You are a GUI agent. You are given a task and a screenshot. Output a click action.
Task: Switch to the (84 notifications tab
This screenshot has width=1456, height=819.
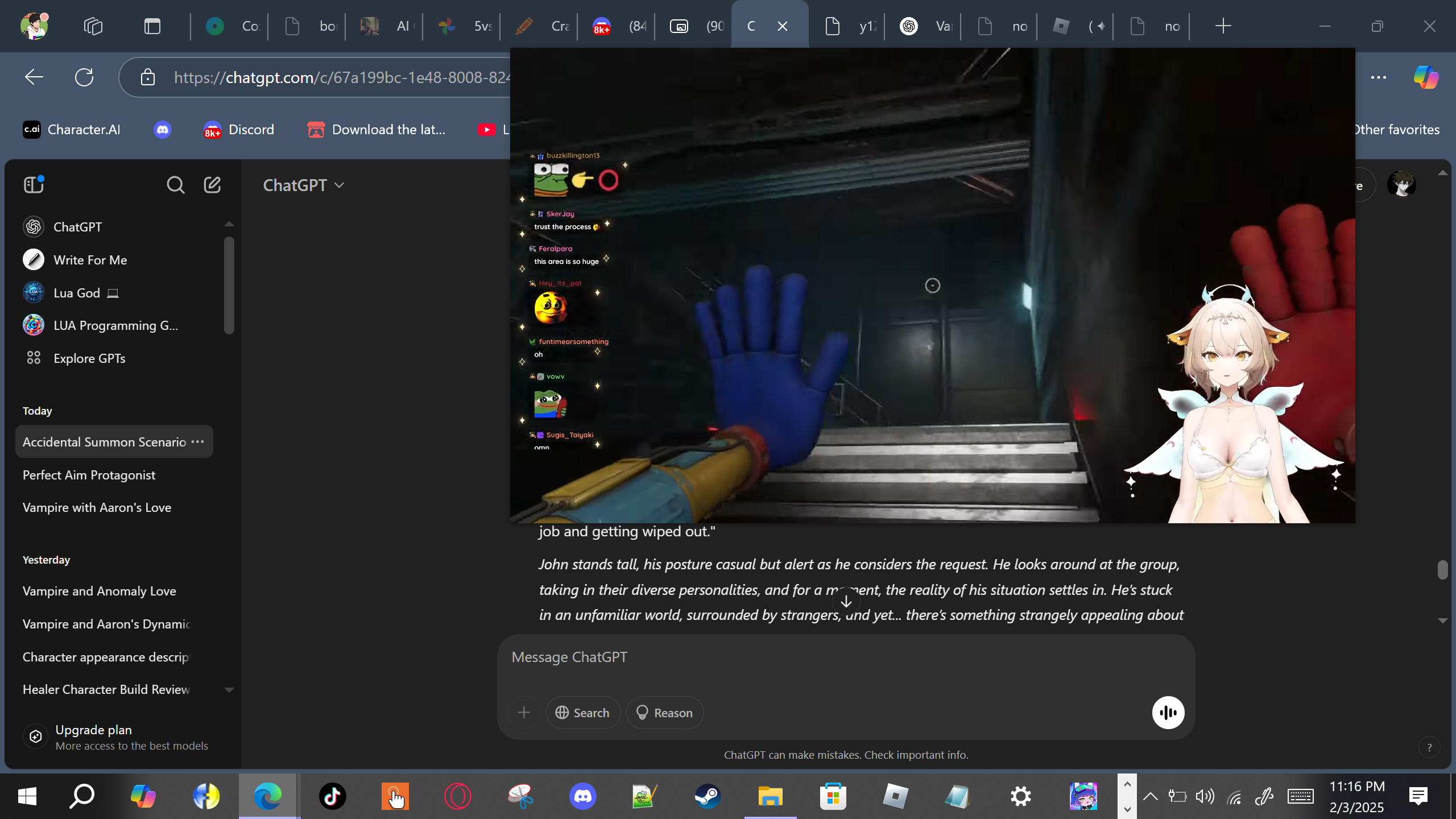(x=618, y=26)
